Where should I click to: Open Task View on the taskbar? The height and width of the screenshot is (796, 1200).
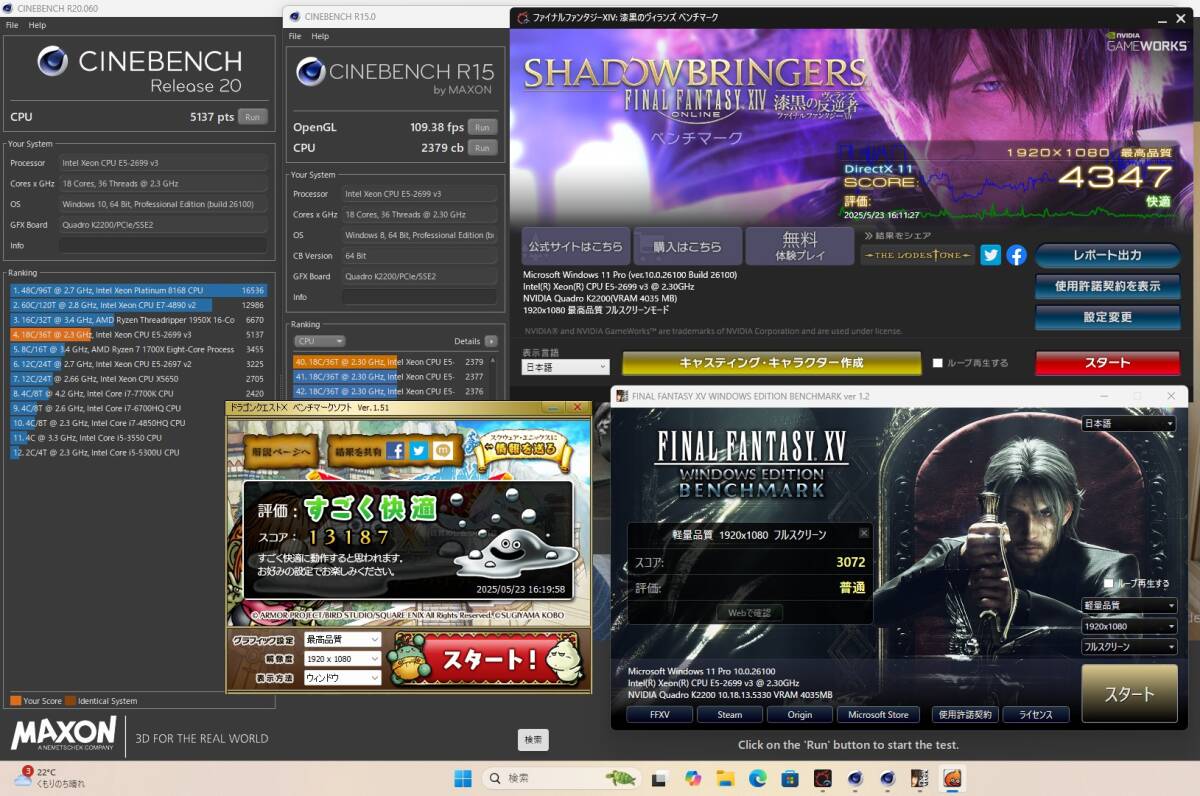pyautogui.click(x=660, y=778)
